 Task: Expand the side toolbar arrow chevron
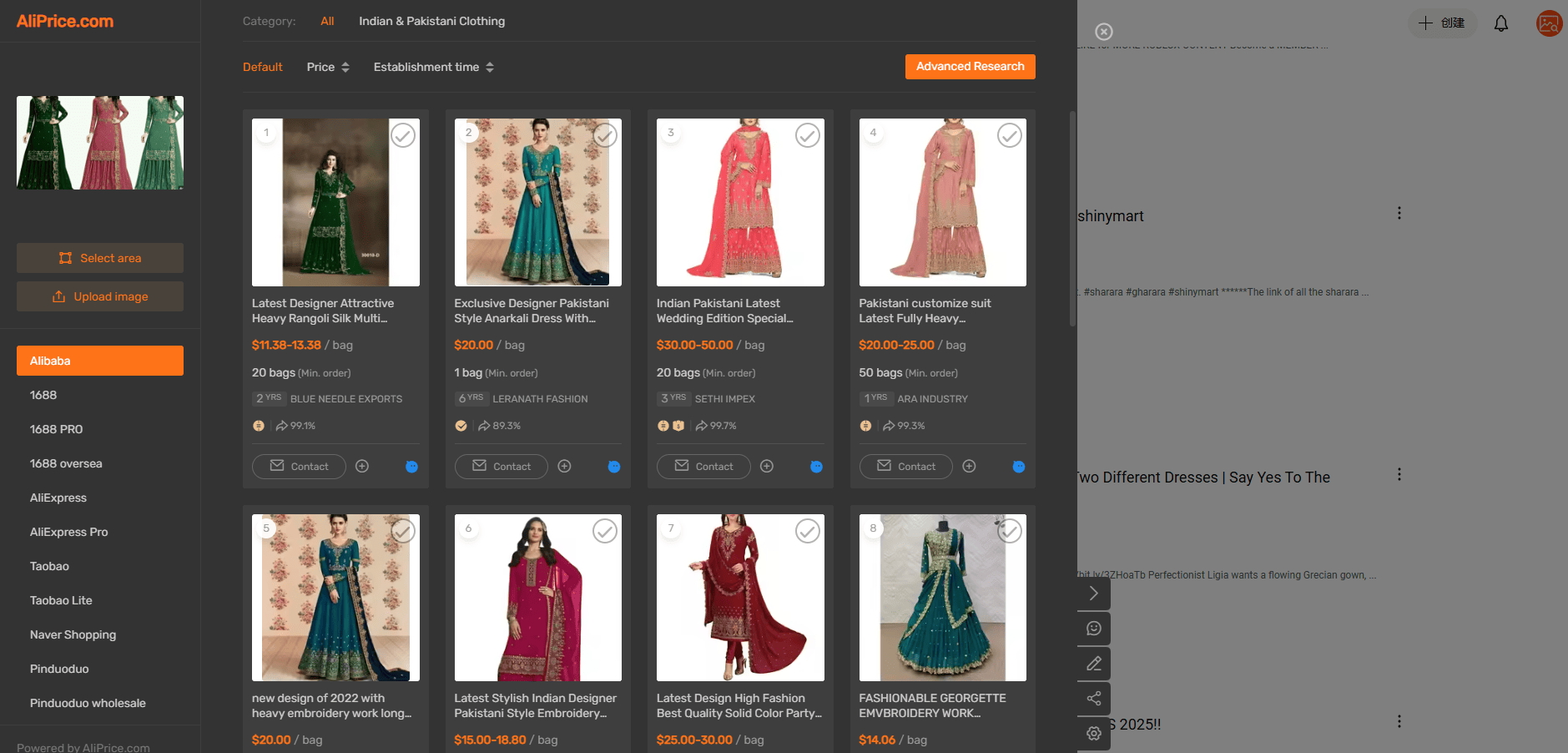pos(1094,594)
